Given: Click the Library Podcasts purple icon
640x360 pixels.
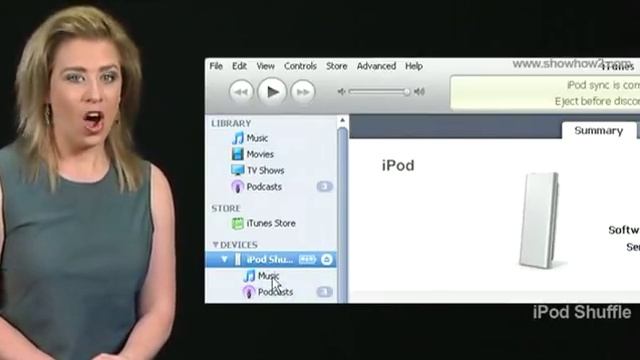Looking at the screenshot, I should [238, 187].
